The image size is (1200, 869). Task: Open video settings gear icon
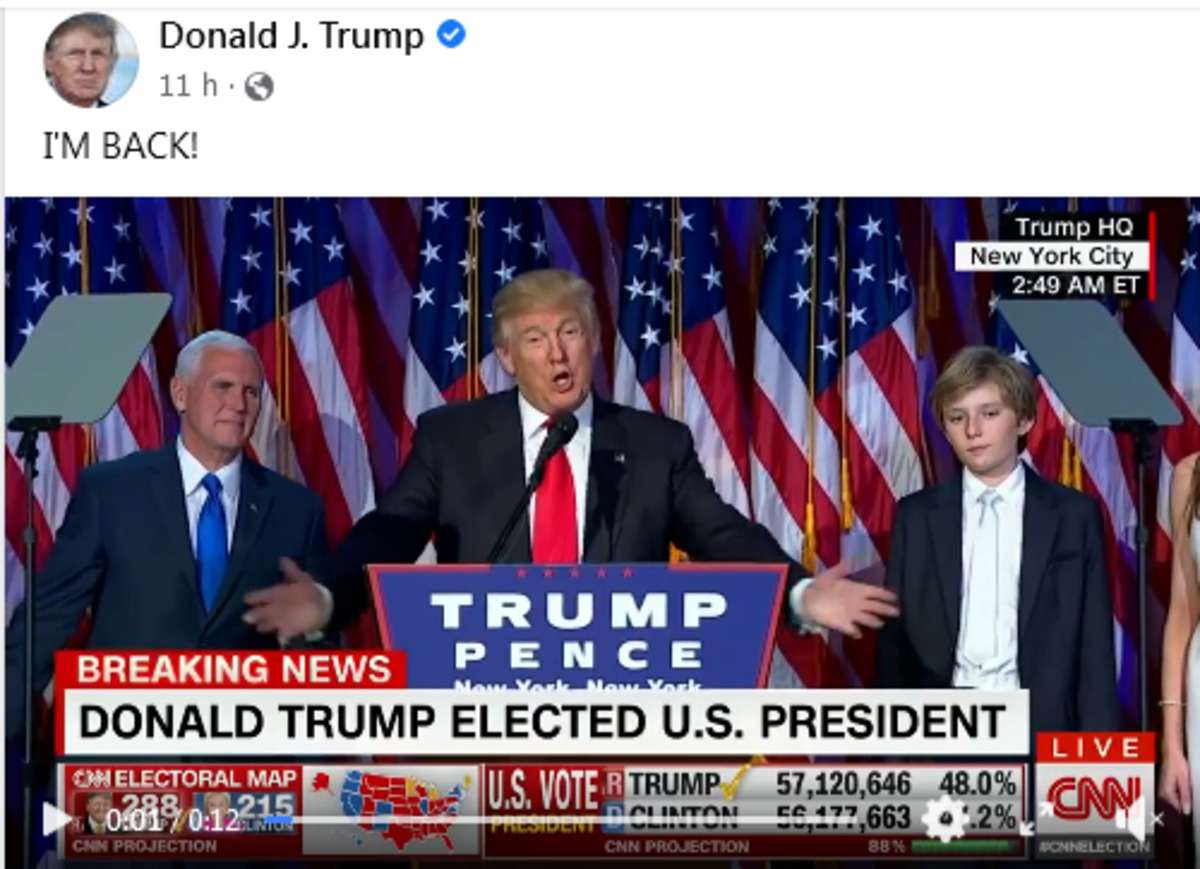click(945, 819)
